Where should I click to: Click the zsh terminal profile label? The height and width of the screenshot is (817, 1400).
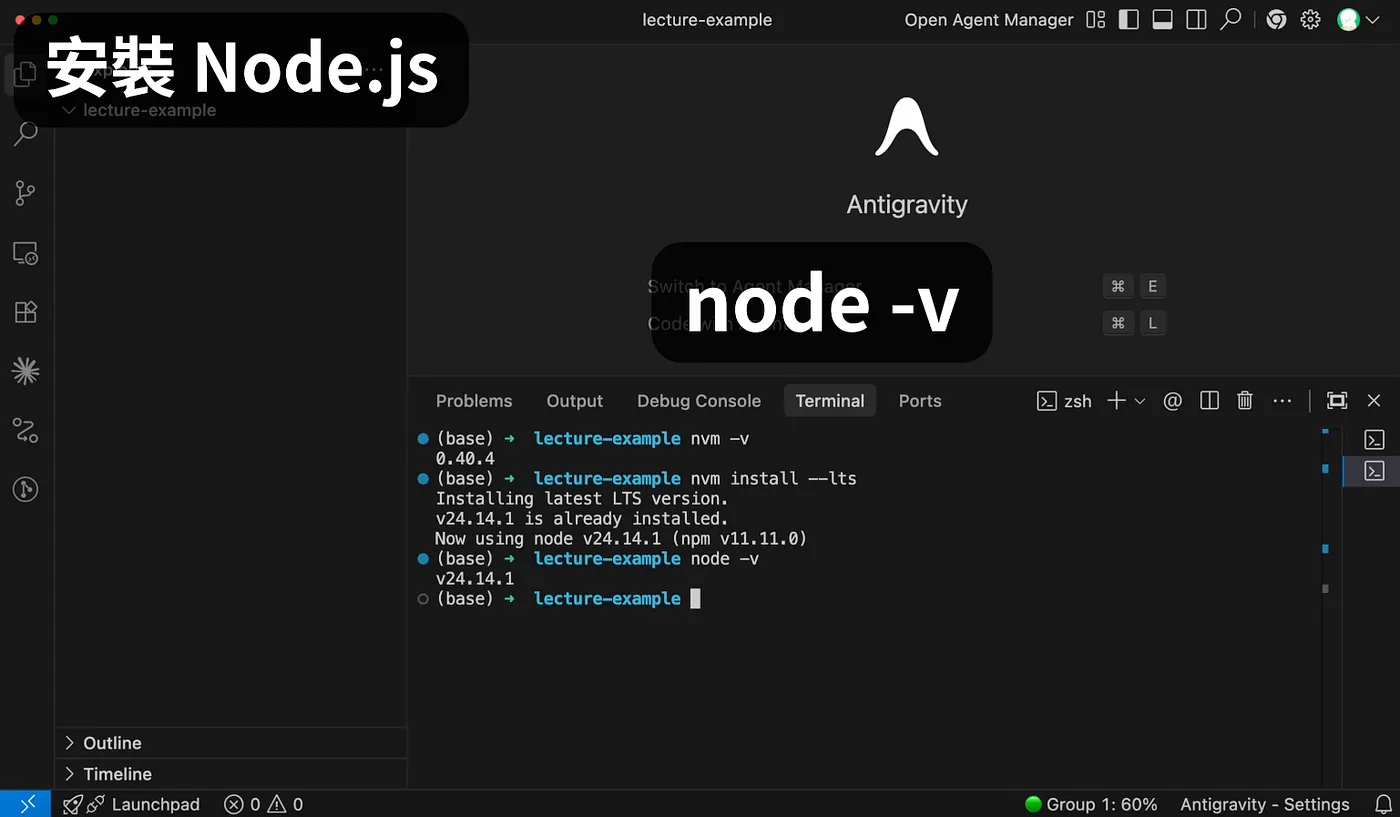(1064, 401)
